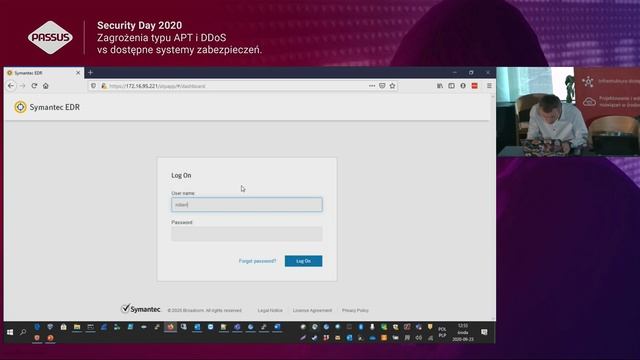Click the Symantec EDR logo
The image size is (640, 360).
click(47, 107)
